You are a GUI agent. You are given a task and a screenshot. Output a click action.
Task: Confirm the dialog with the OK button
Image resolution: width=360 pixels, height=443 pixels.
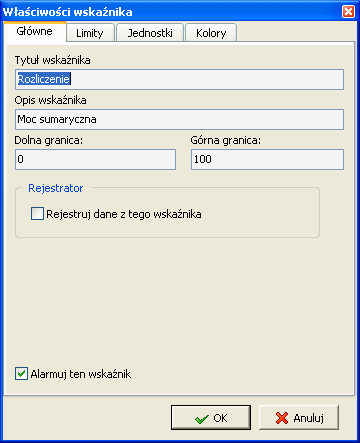[211, 418]
